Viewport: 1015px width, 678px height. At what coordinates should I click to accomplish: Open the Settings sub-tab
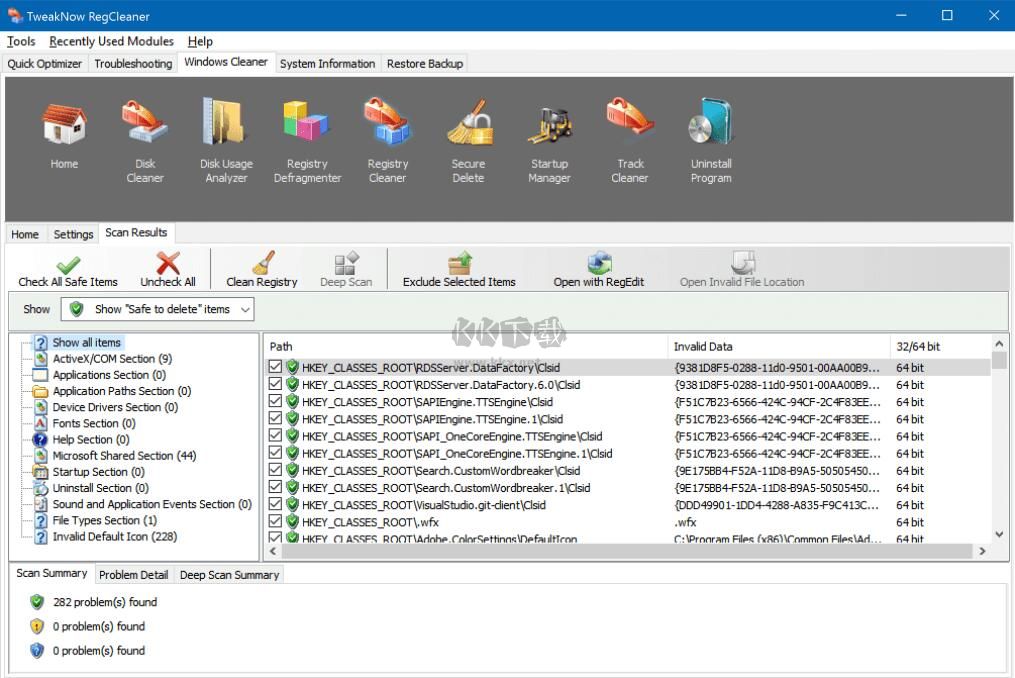73,234
